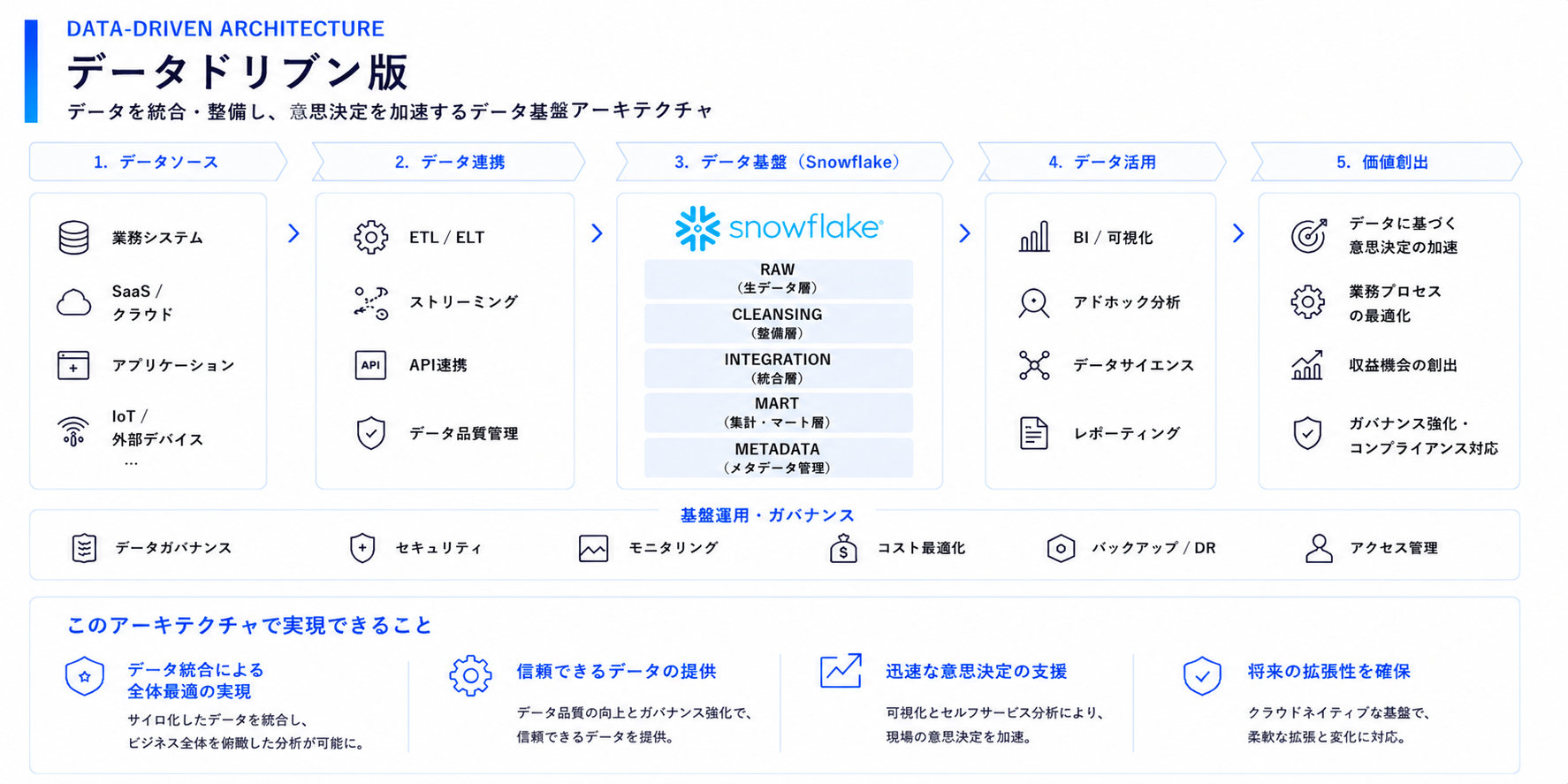The height and width of the screenshot is (784, 1568).
Task: Click the API連携 box icon
Action: pyautogui.click(x=370, y=365)
